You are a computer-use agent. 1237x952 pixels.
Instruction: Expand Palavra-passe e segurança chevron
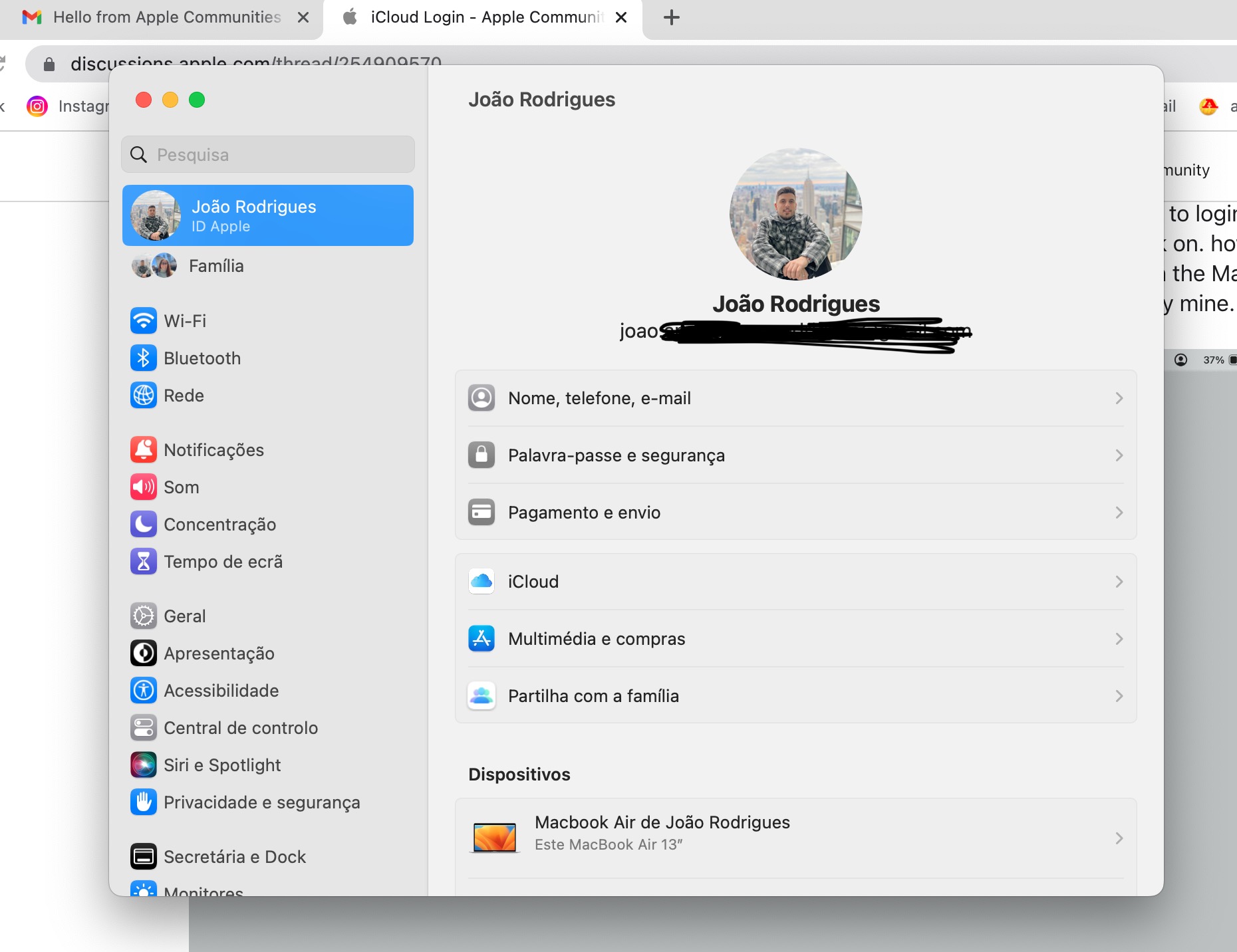pos(1119,455)
